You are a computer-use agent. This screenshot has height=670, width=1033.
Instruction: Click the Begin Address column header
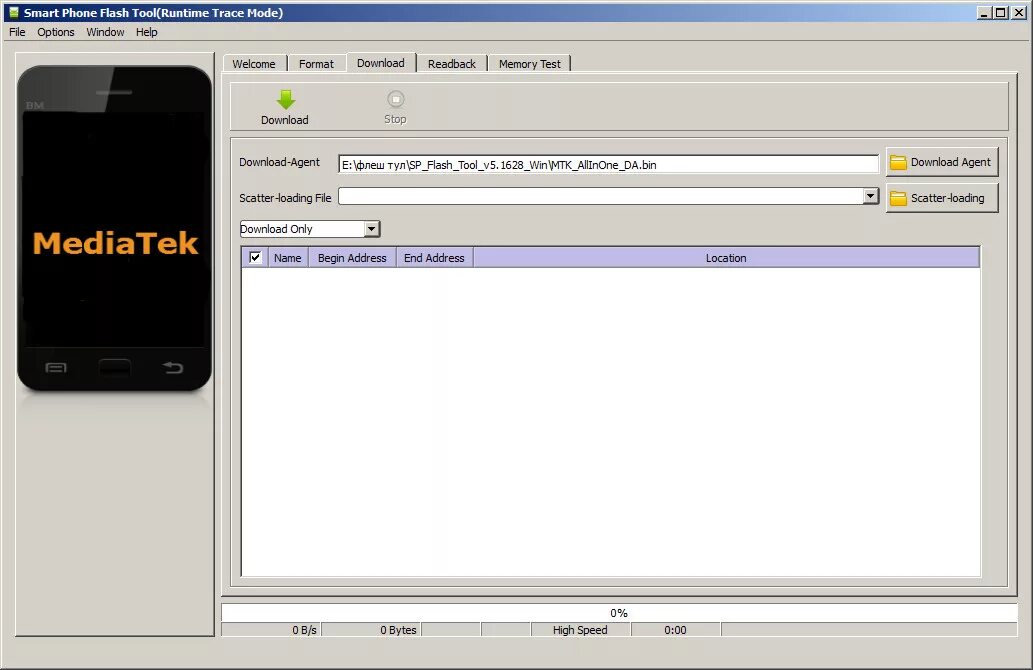(352, 258)
